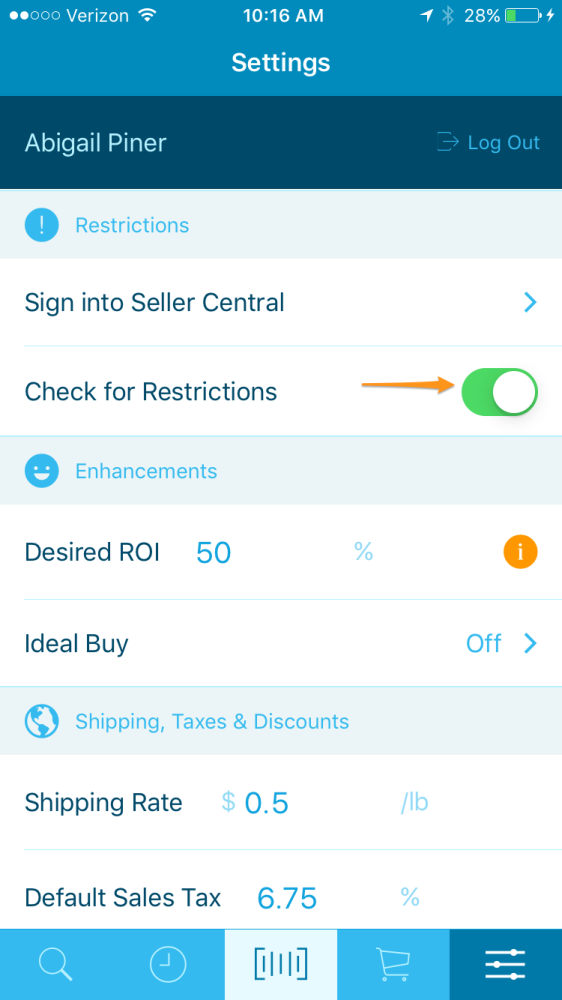Open the shopping cart tab

(x=393, y=964)
